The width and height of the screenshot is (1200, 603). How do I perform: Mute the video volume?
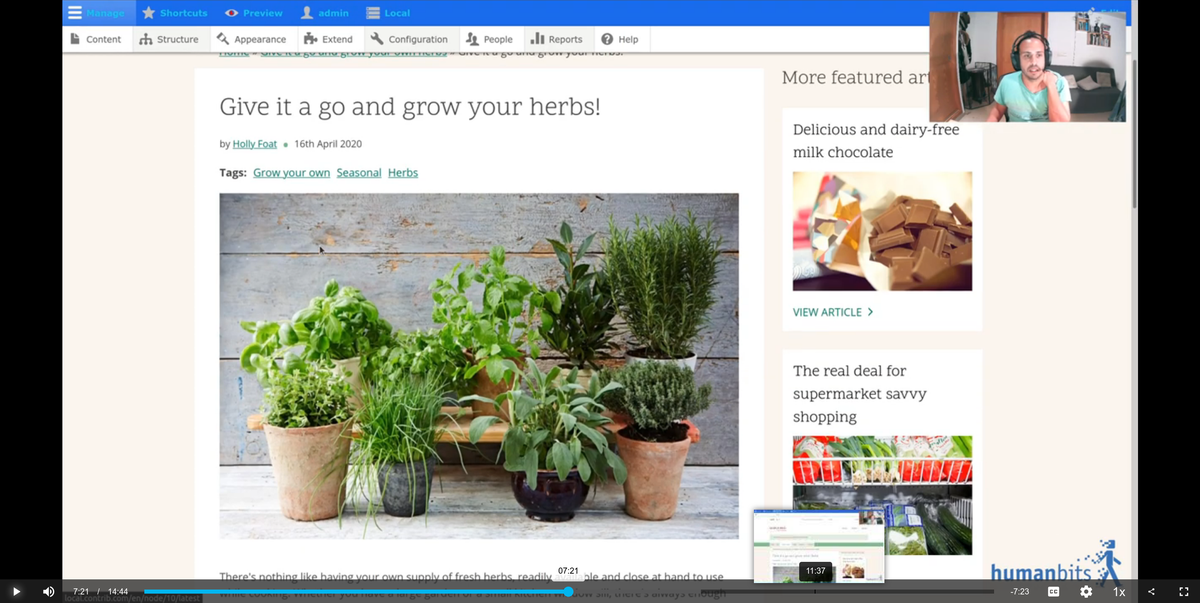(48, 592)
